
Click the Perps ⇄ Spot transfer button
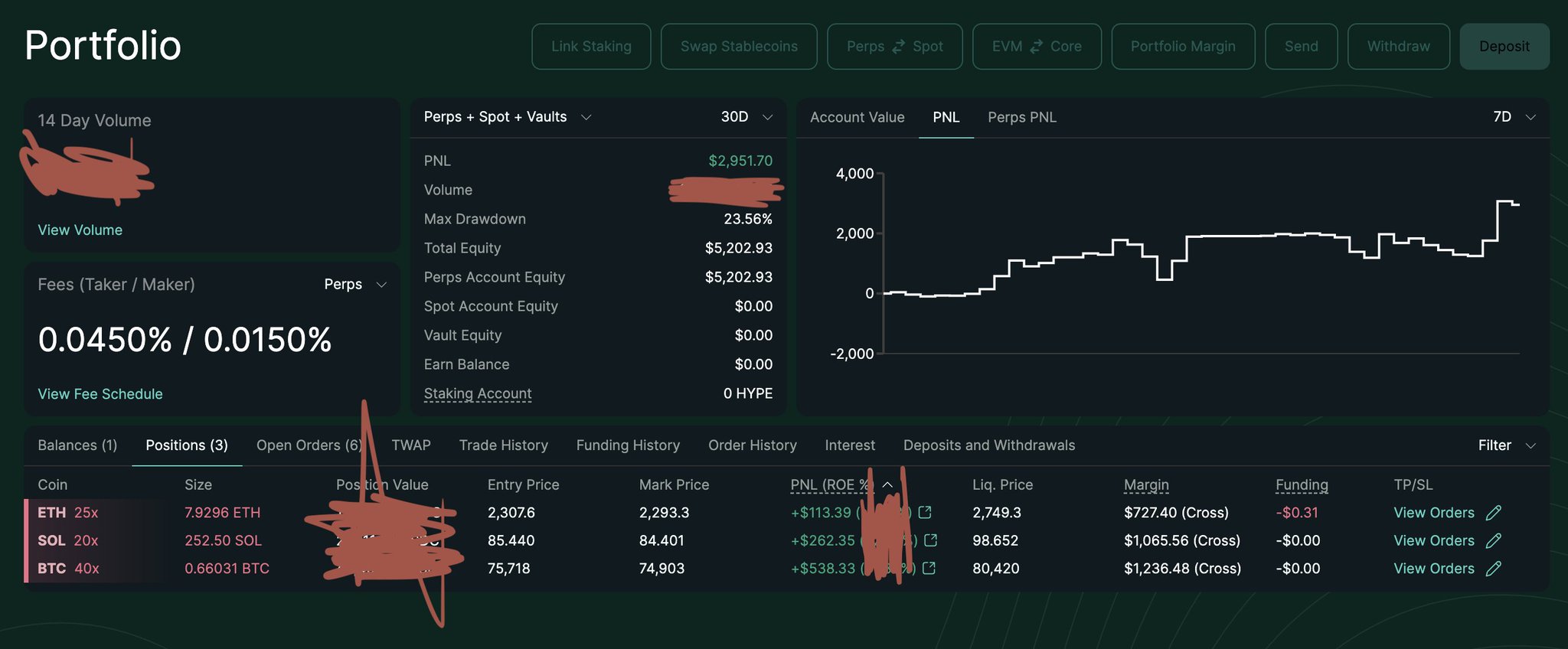click(x=894, y=47)
